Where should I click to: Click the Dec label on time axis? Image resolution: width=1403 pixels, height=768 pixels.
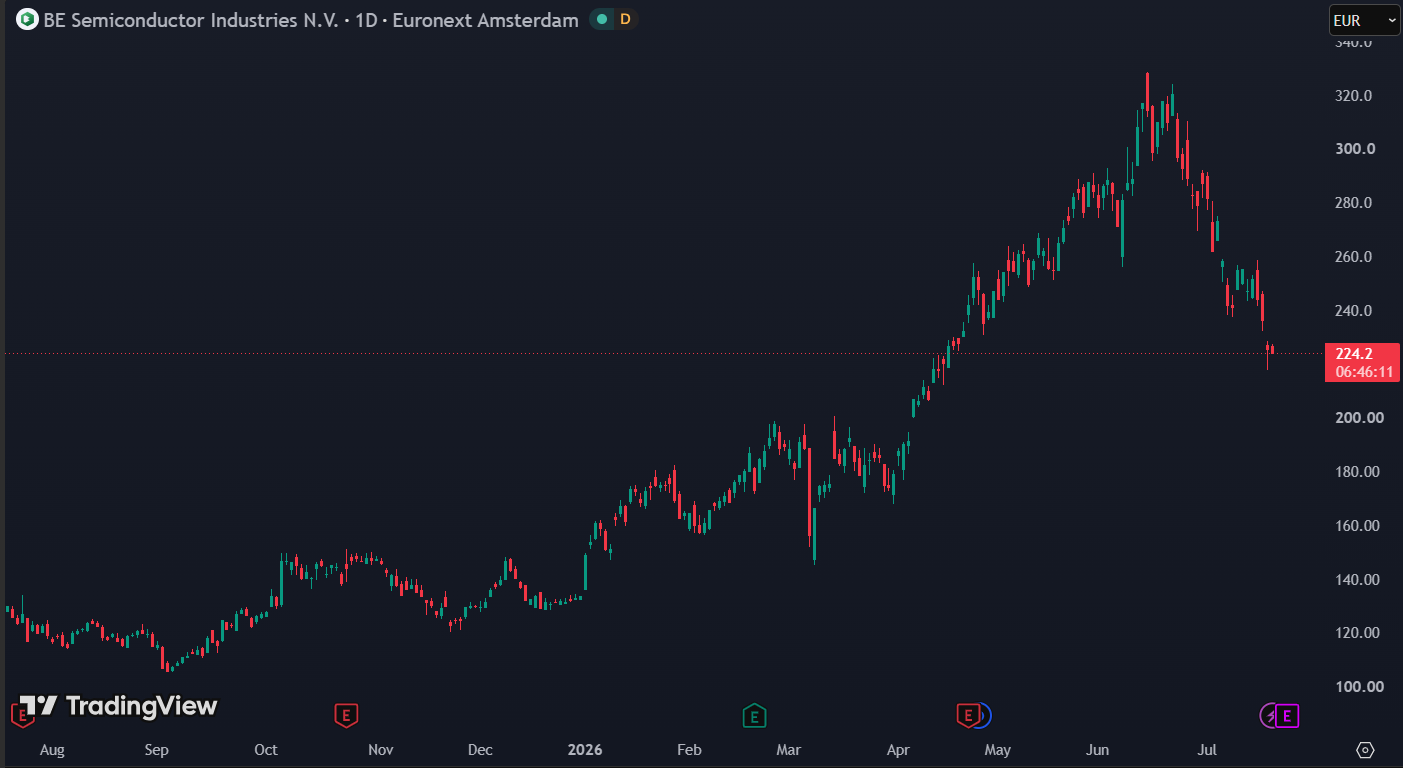[481, 750]
